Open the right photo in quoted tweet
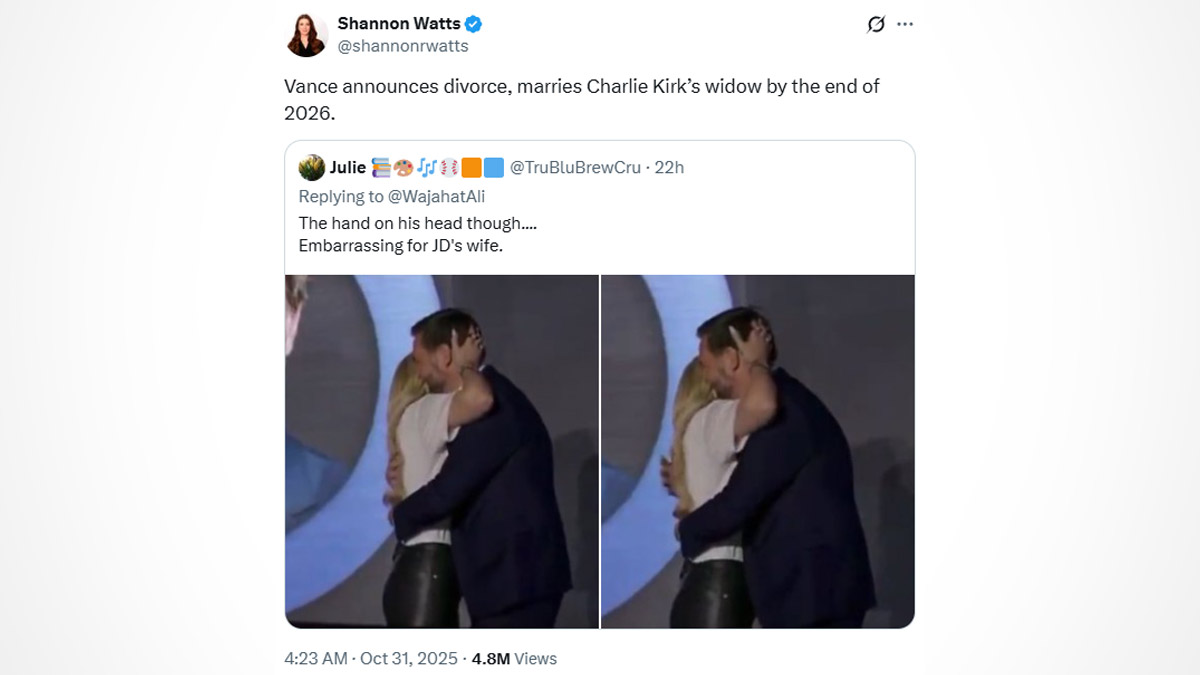Screen dimensions: 1200x675 click(758, 451)
